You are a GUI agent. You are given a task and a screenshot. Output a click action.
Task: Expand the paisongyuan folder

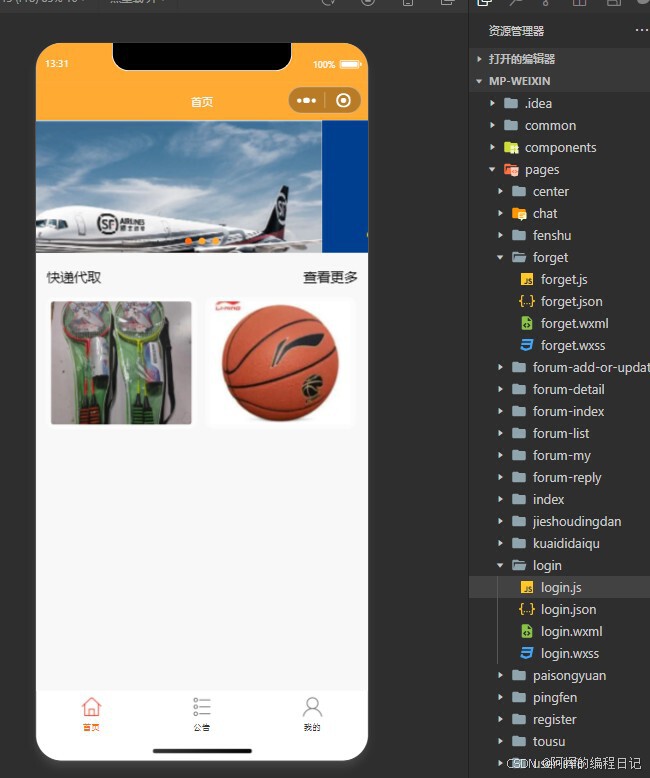[x=559, y=675]
